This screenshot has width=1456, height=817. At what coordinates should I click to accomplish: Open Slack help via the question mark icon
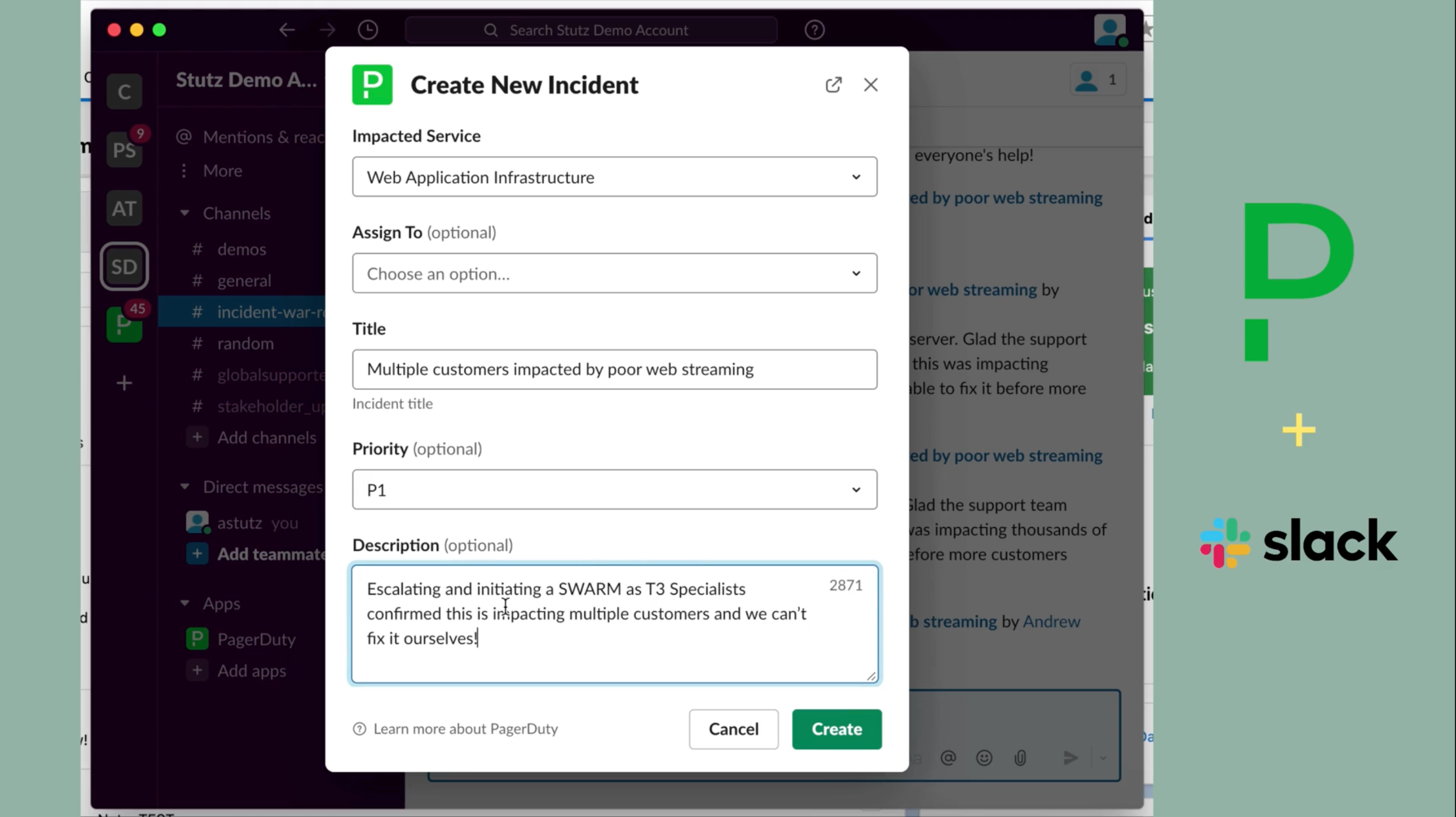coord(814,30)
